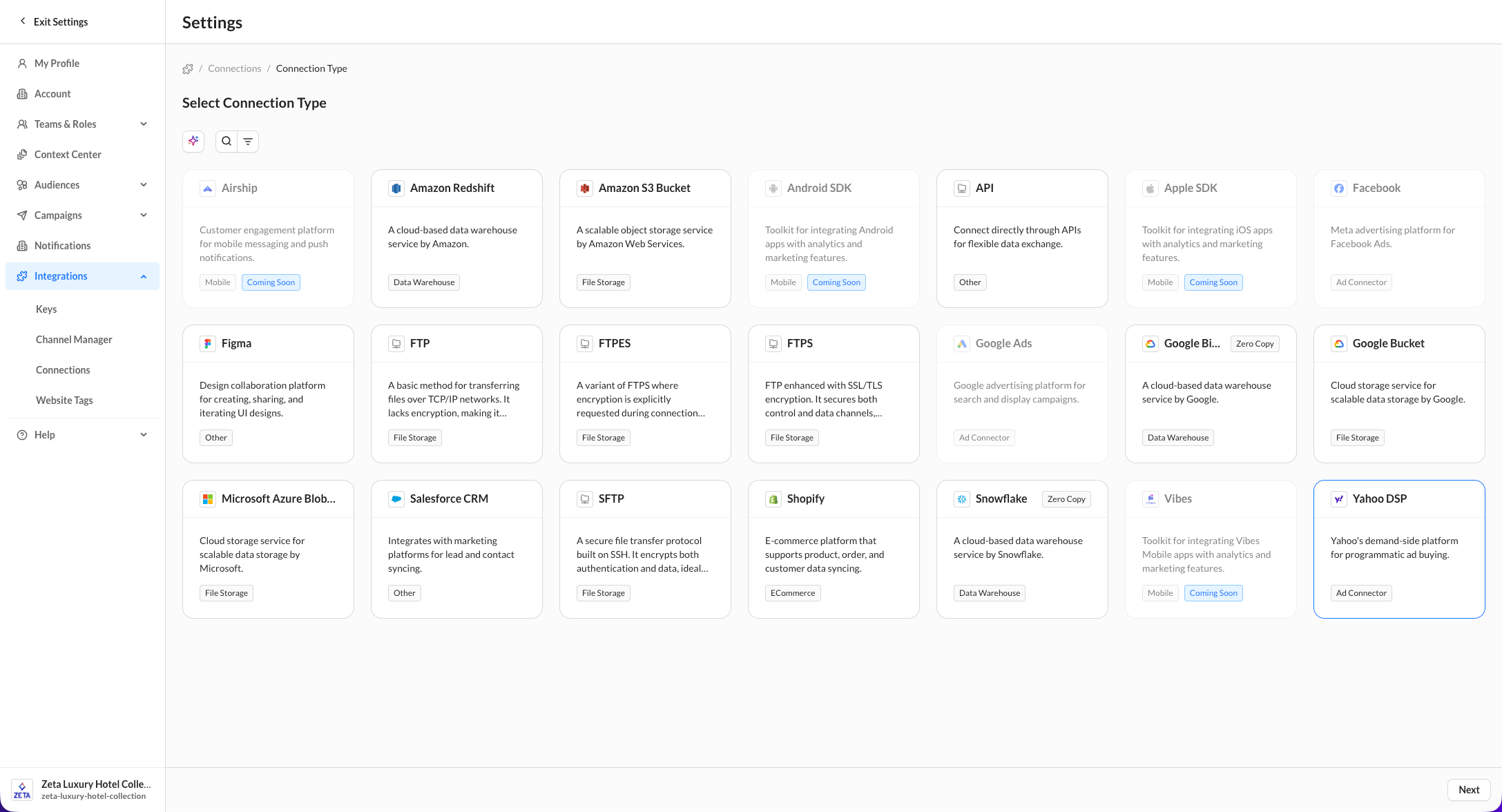Click the Other tag on the API card
Viewport: 1502px width, 812px height.
[970, 282]
